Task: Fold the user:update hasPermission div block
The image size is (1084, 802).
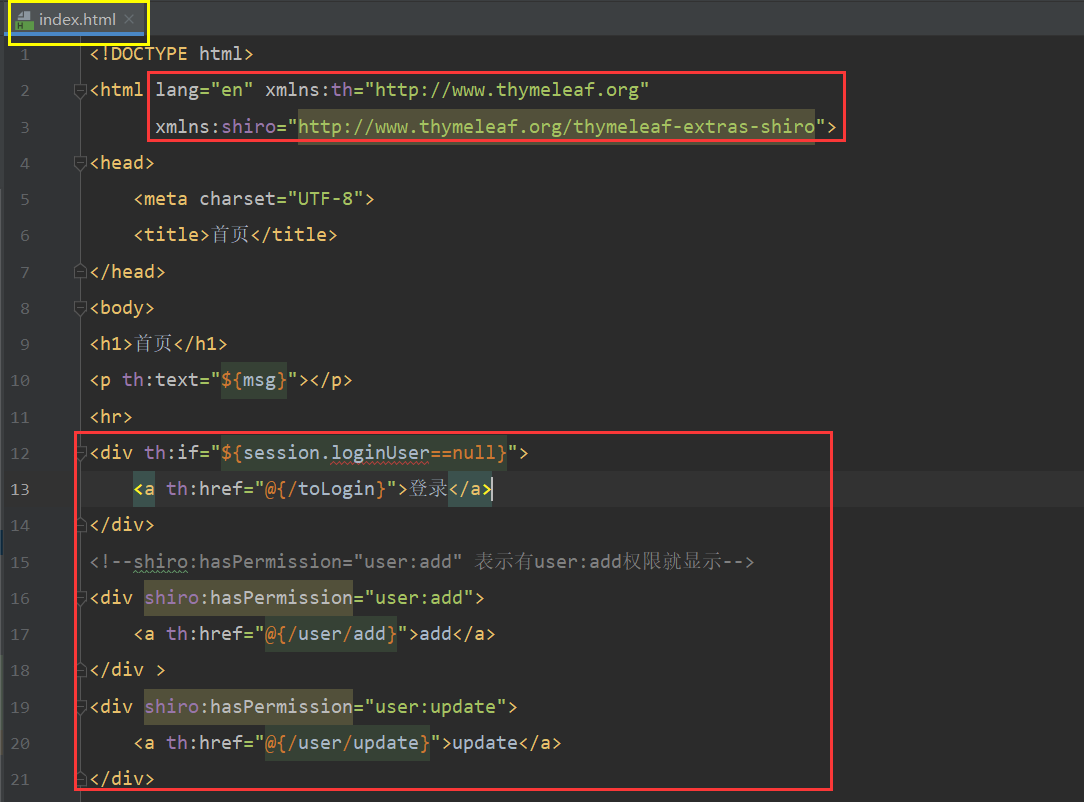Action: (80, 707)
